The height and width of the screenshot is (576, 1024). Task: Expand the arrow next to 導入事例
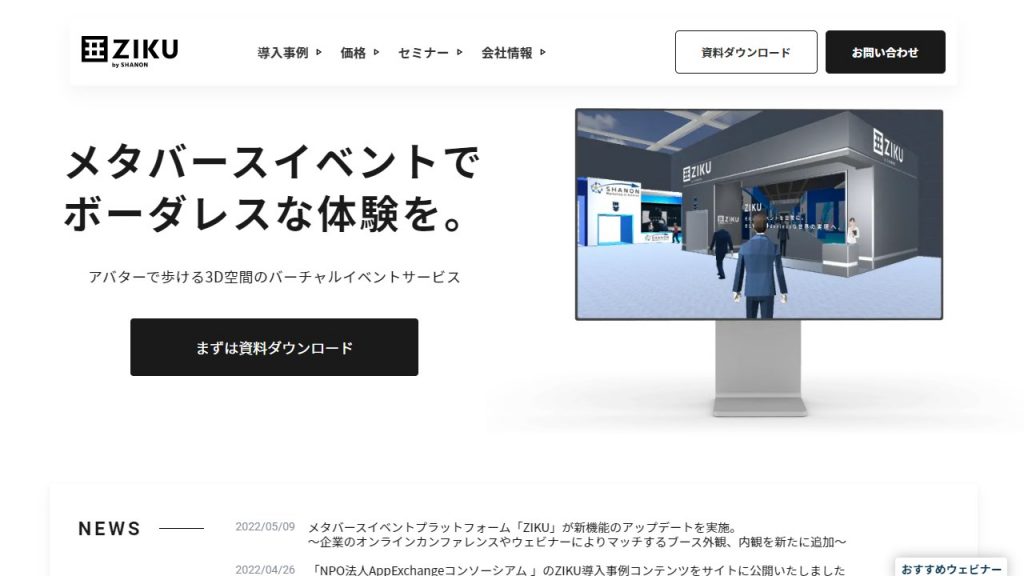coord(319,52)
